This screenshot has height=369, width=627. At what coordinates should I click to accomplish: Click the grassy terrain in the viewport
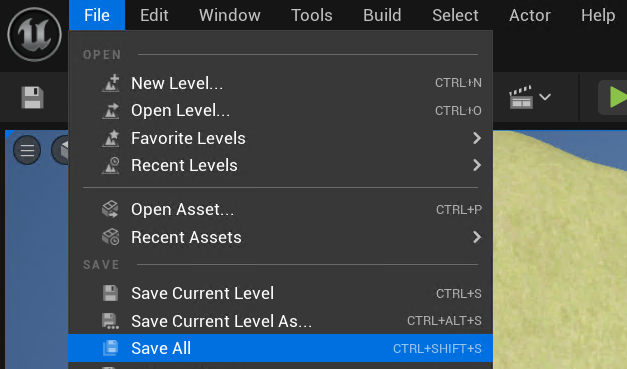(x=560, y=260)
